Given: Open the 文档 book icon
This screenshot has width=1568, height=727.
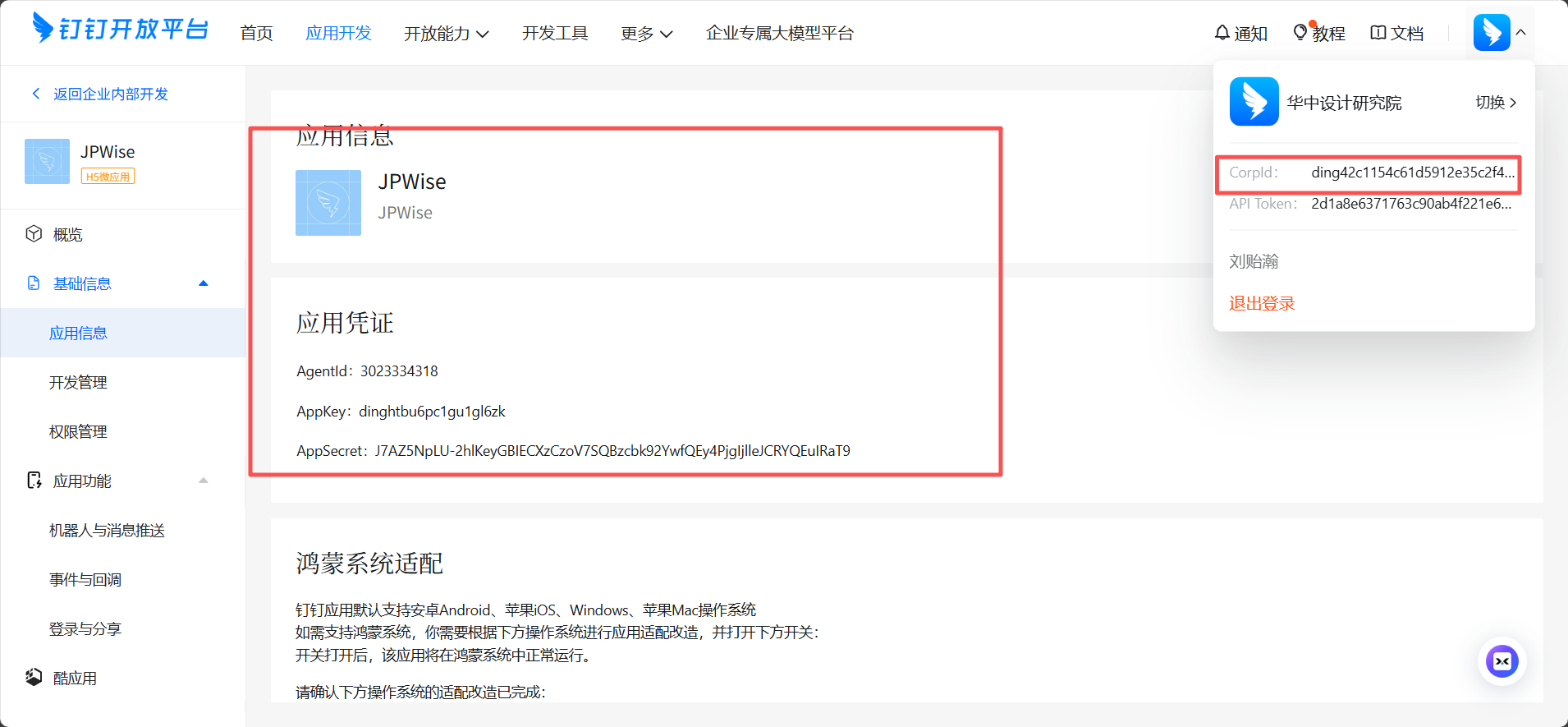Looking at the screenshot, I should coord(1378,33).
